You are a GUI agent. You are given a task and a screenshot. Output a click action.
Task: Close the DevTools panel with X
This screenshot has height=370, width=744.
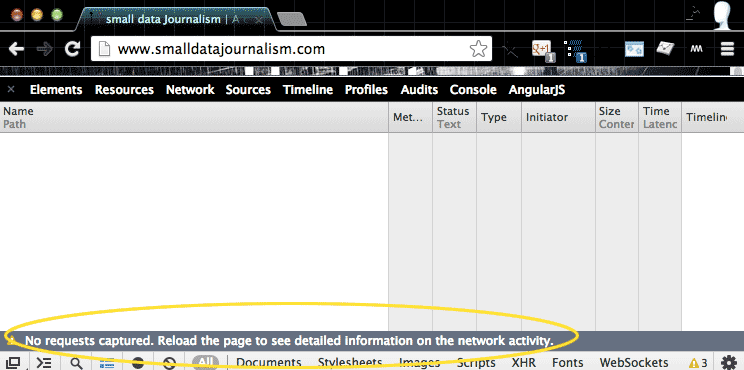(11, 89)
